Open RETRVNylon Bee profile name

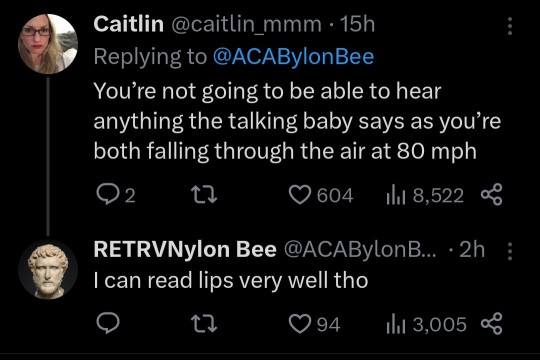tap(185, 249)
